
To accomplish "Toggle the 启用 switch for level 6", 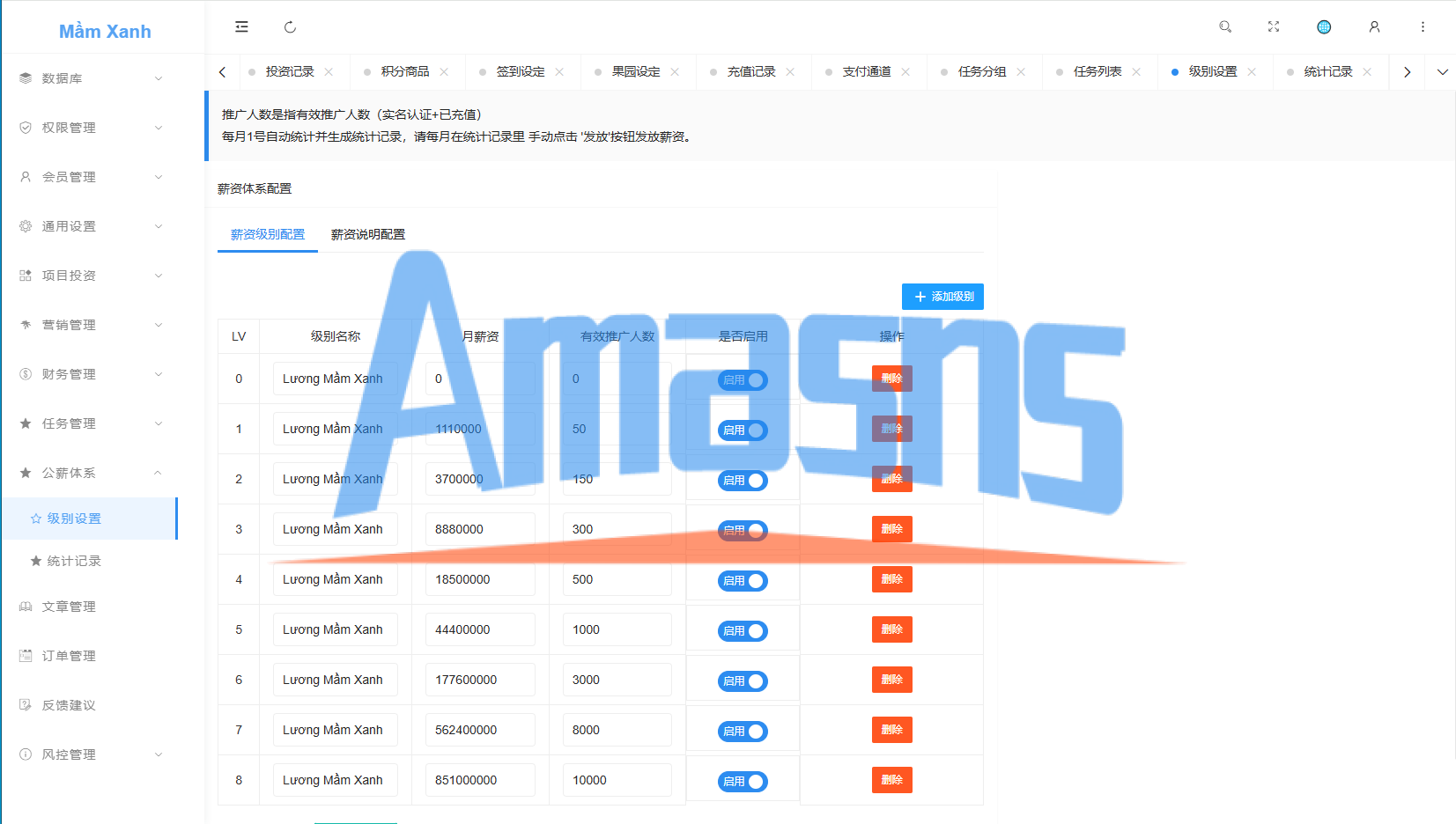I will [x=743, y=681].
